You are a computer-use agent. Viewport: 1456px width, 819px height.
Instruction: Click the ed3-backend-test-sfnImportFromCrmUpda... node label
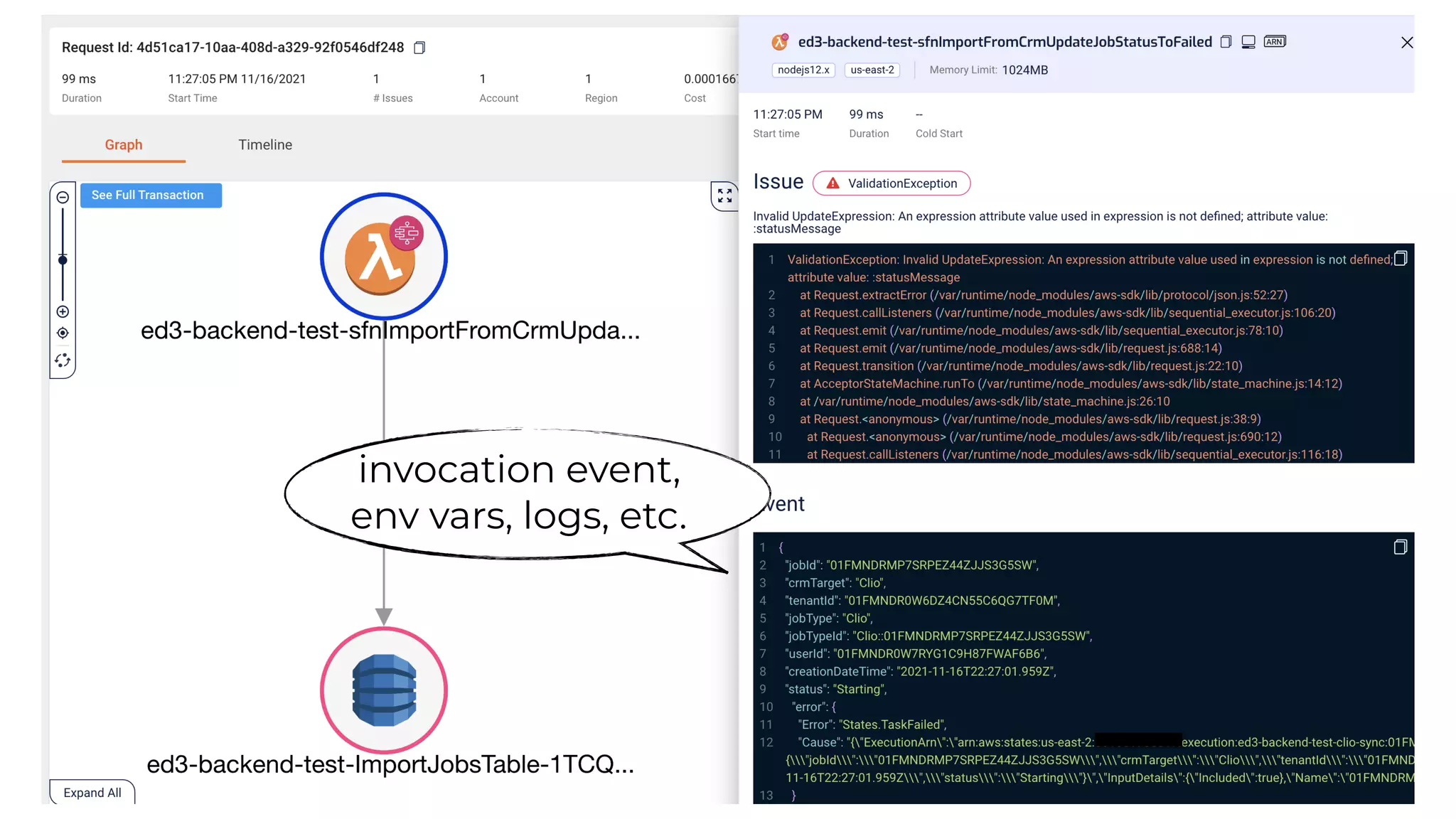coord(390,331)
